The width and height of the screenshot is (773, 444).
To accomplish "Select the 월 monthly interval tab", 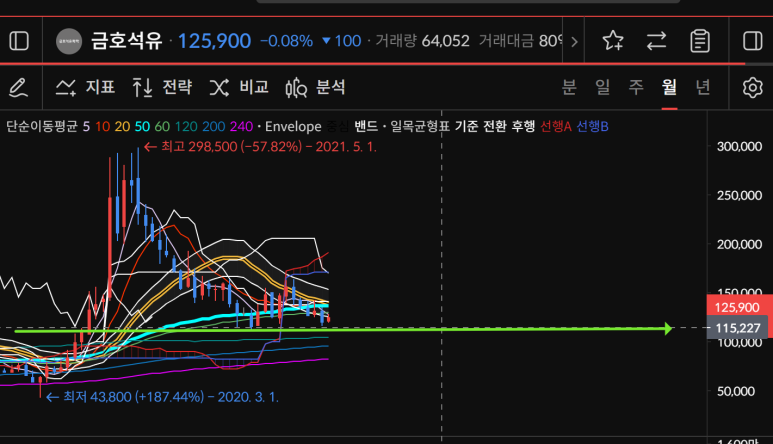I will (x=669, y=87).
